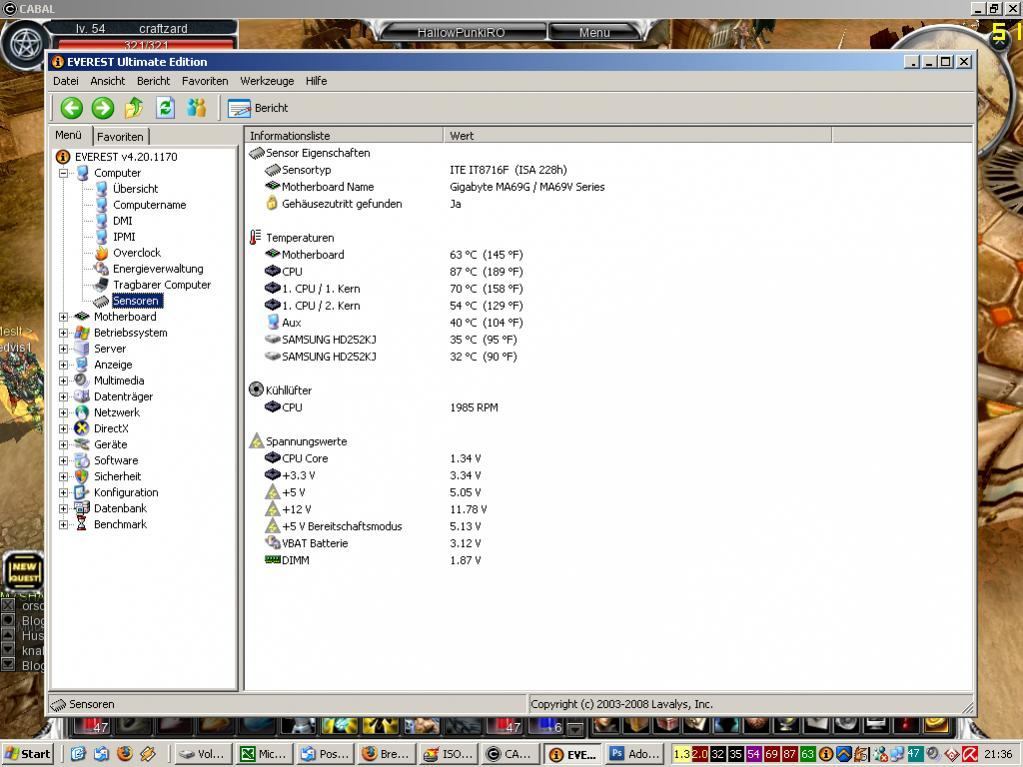
Task: Expand the Server tree node
Action: (63, 349)
